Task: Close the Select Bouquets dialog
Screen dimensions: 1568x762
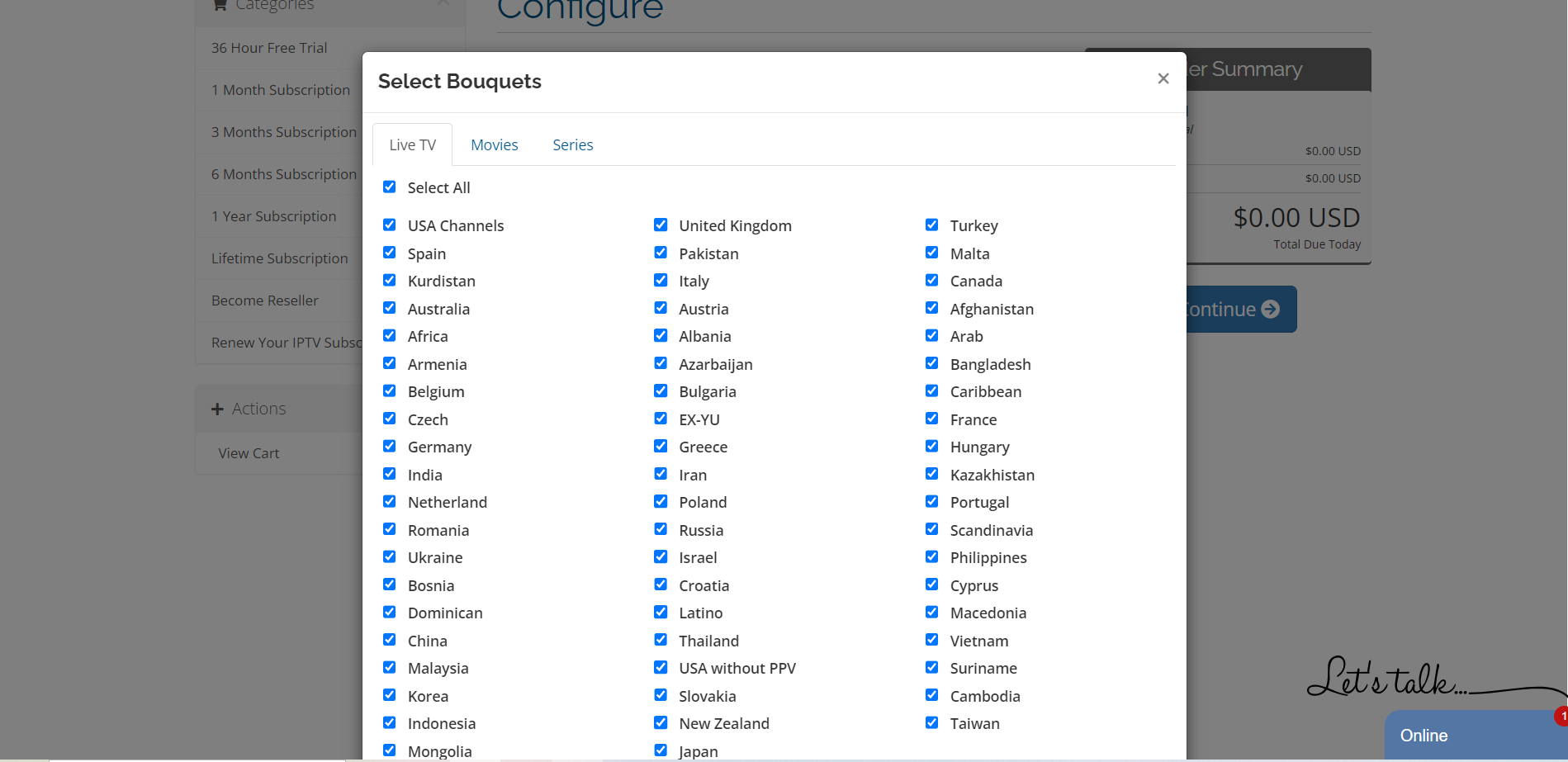Action: click(1163, 78)
